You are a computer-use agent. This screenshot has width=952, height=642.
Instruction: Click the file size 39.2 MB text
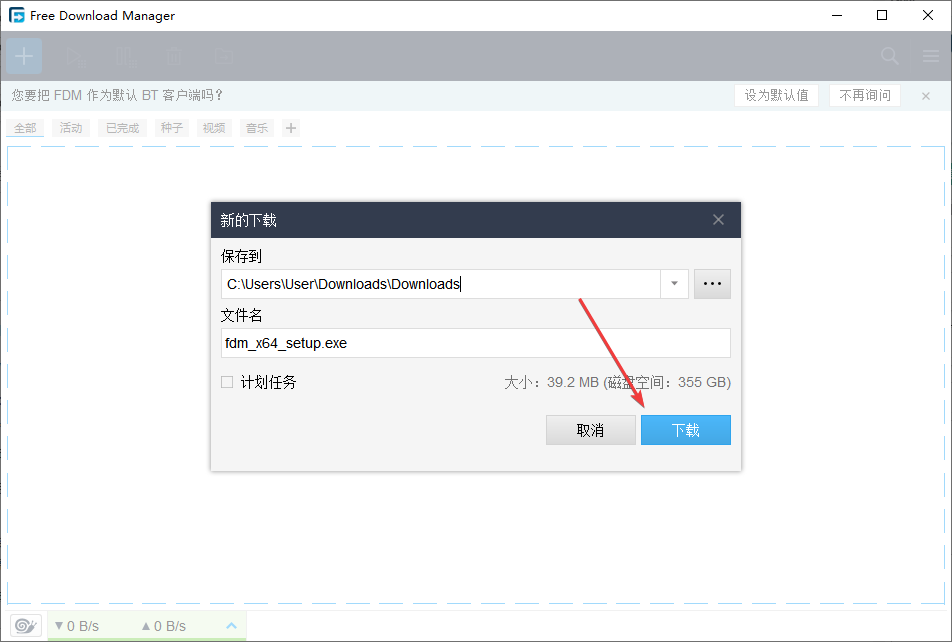573,383
